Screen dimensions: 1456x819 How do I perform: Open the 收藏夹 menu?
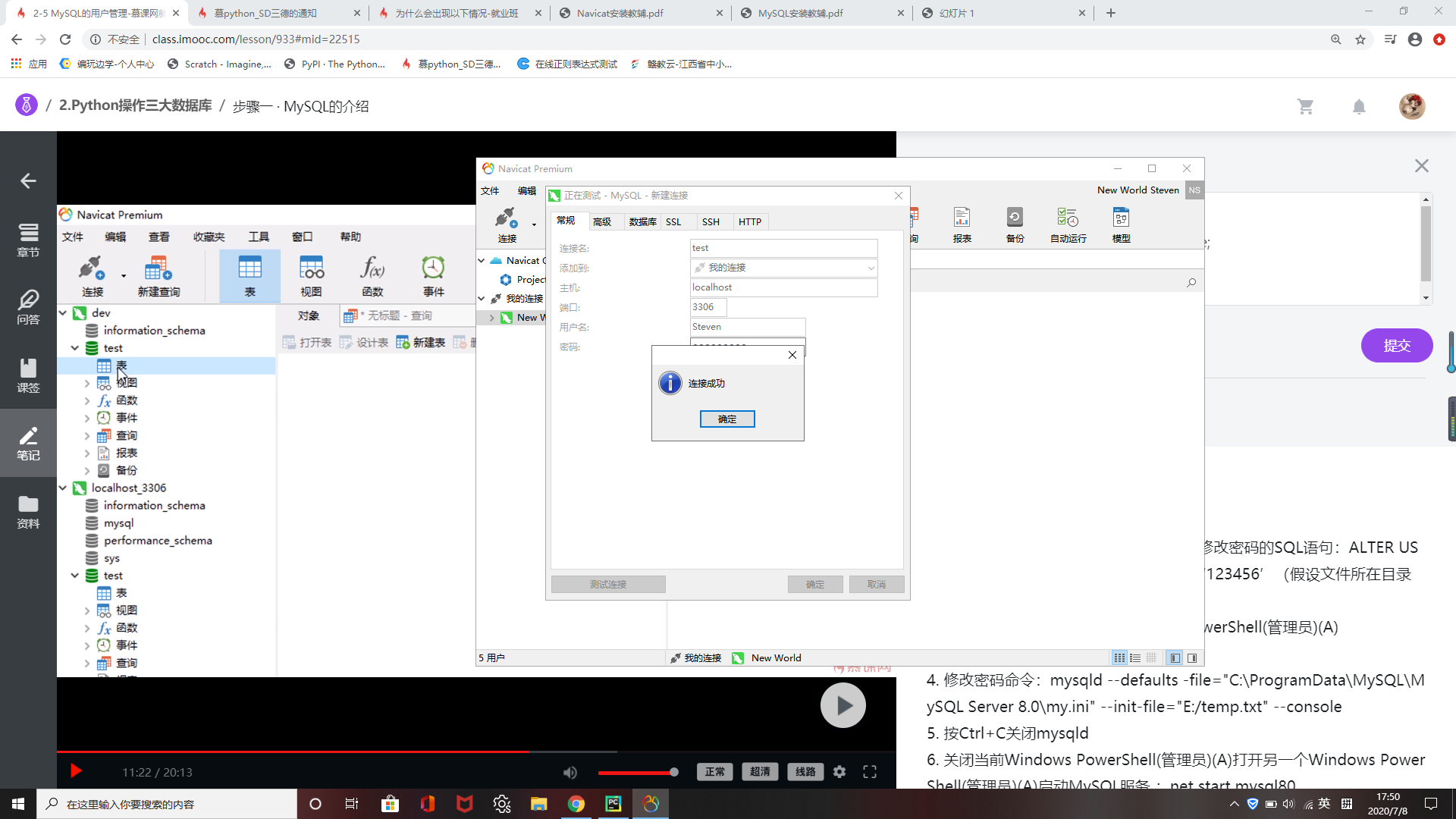(209, 237)
